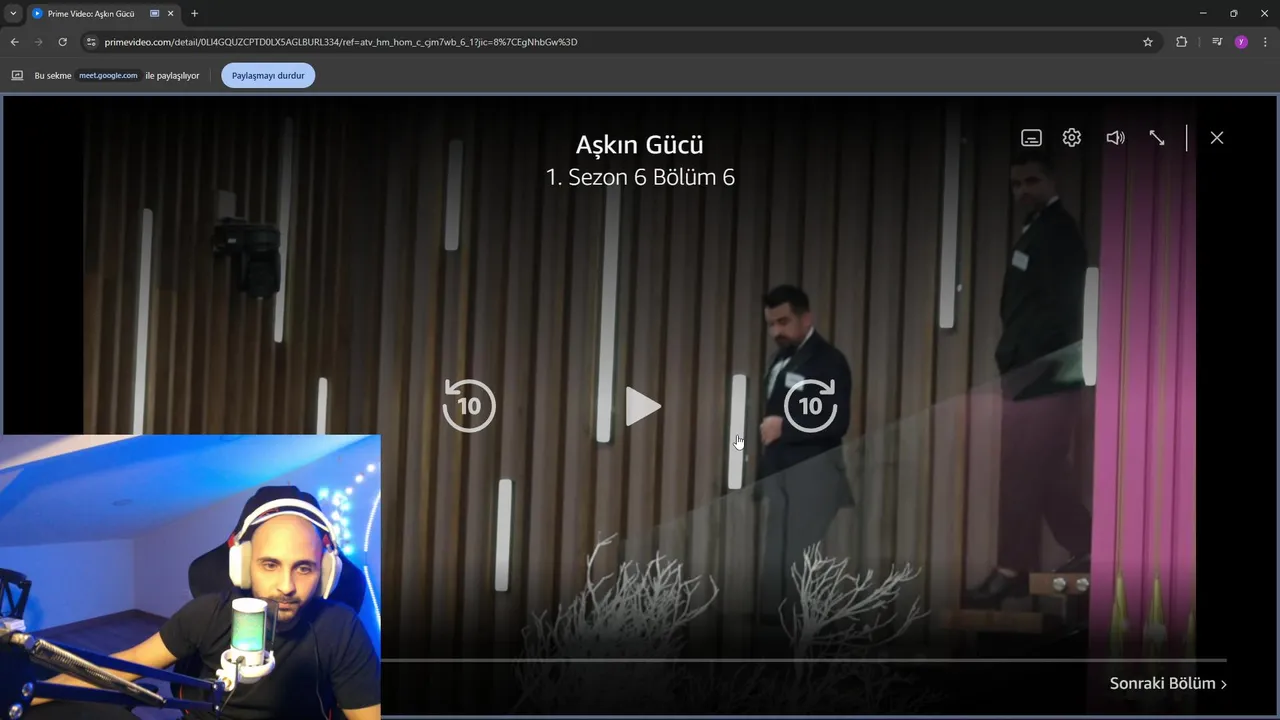The image size is (1280, 720).
Task: Close the Prime Video tab
Action: click(x=172, y=14)
